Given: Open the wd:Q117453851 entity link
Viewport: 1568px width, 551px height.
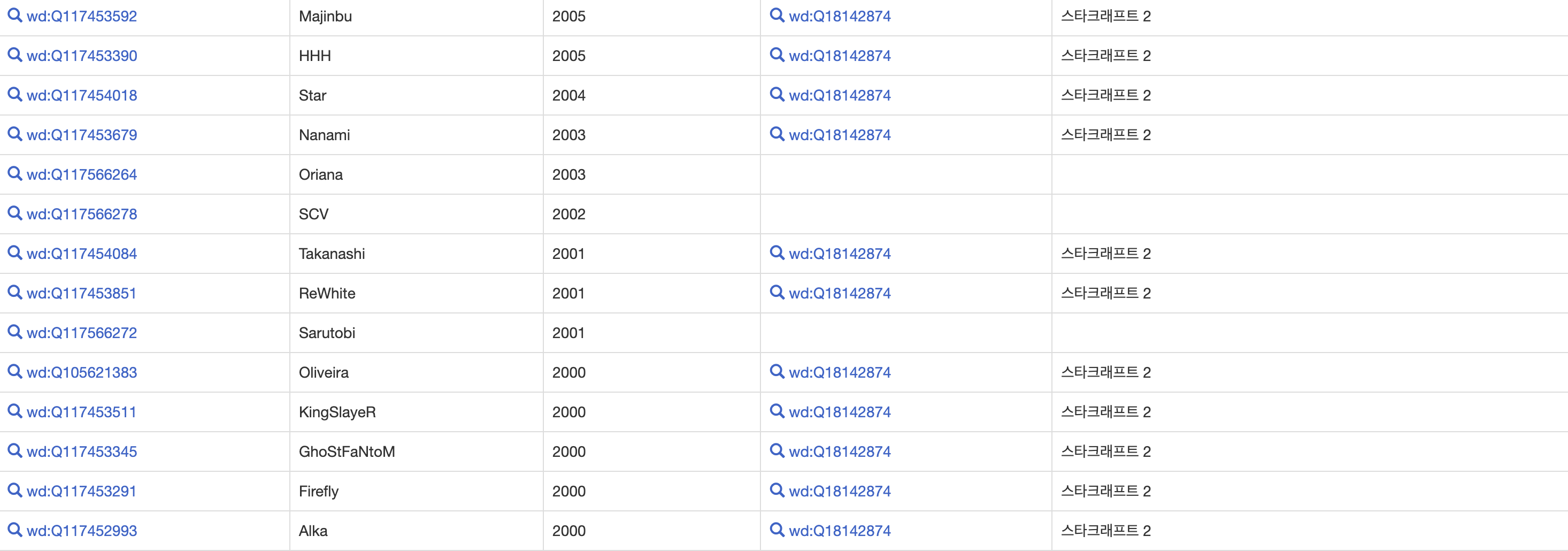Looking at the screenshot, I should pyautogui.click(x=82, y=294).
